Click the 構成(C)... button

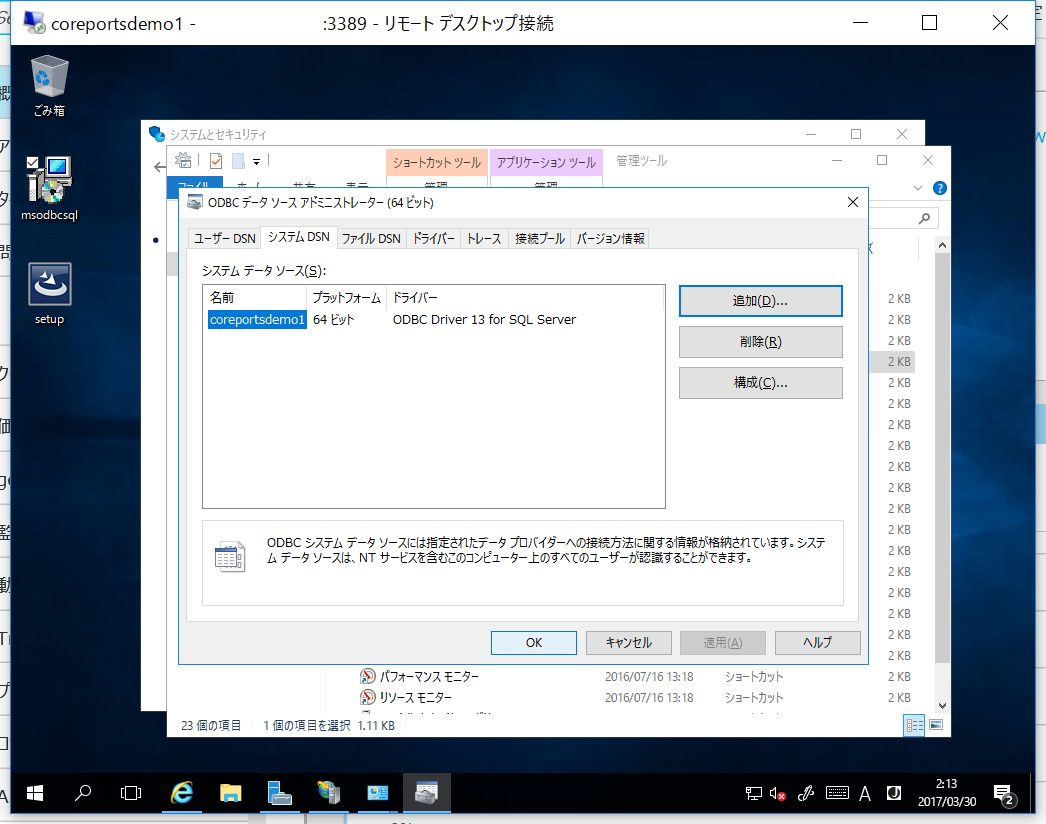click(x=760, y=383)
